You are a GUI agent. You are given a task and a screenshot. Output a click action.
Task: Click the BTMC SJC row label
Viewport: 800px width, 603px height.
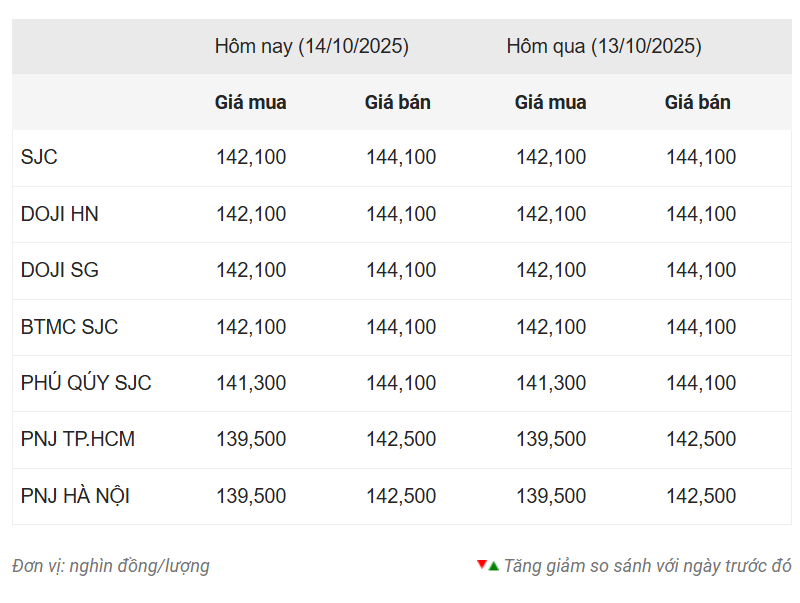point(70,327)
